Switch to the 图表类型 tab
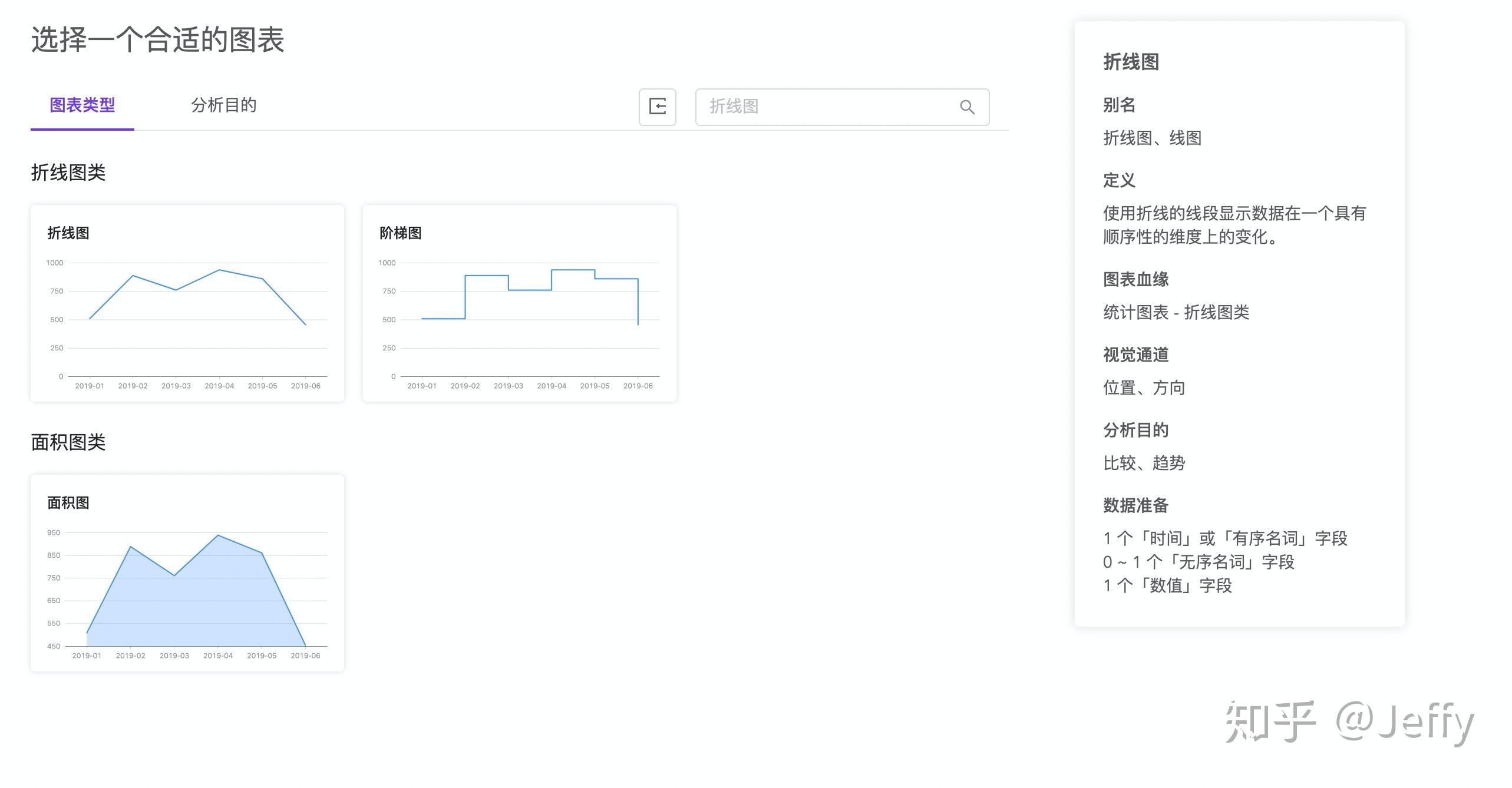The height and width of the screenshot is (788, 1512). [82, 105]
